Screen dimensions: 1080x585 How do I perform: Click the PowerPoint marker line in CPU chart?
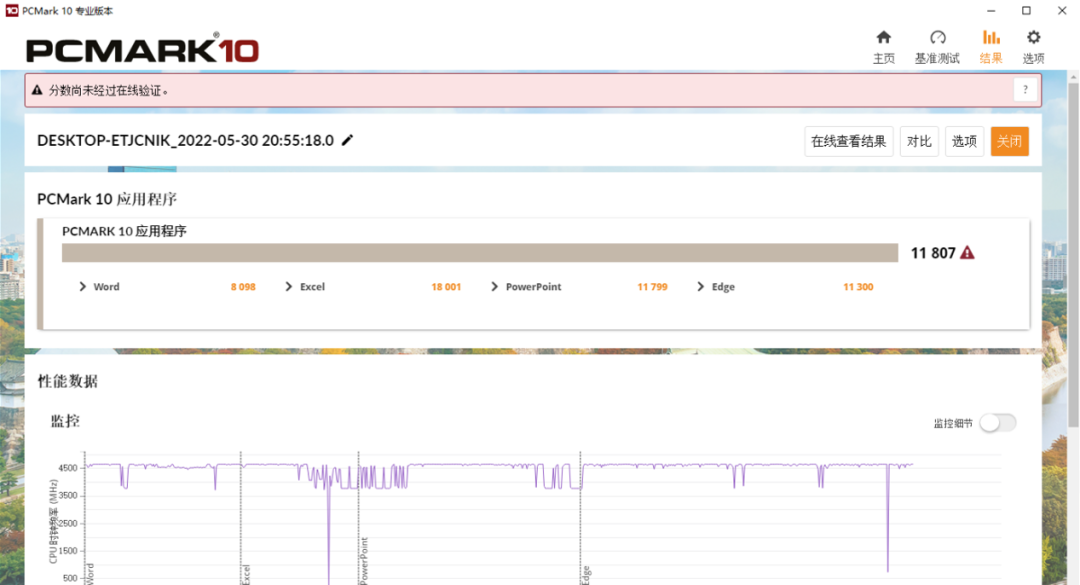[x=359, y=517]
